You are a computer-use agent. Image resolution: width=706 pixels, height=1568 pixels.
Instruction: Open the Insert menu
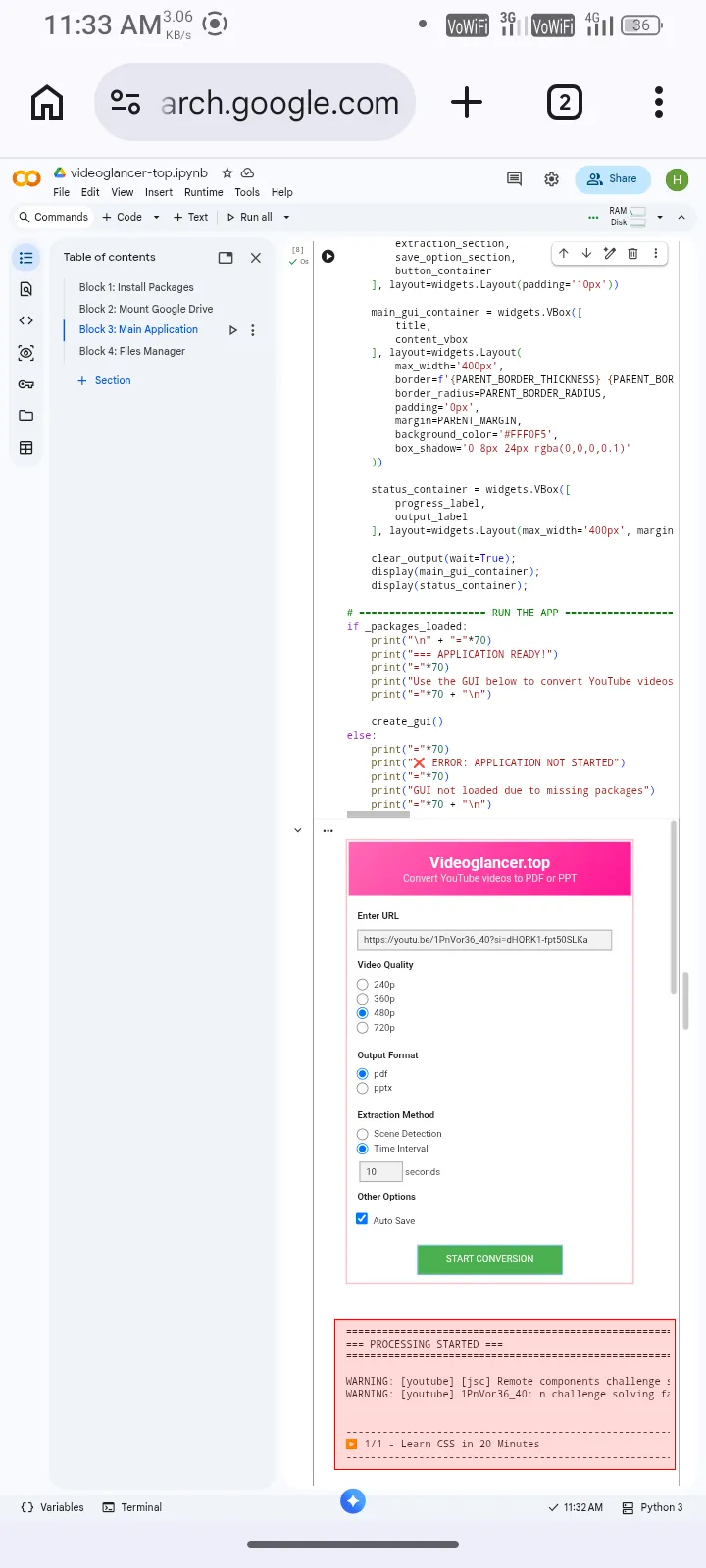point(159,192)
